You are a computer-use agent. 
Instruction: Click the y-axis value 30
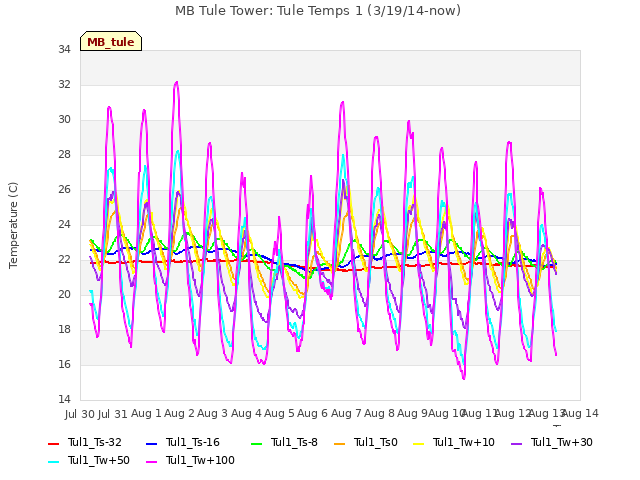coord(64,120)
